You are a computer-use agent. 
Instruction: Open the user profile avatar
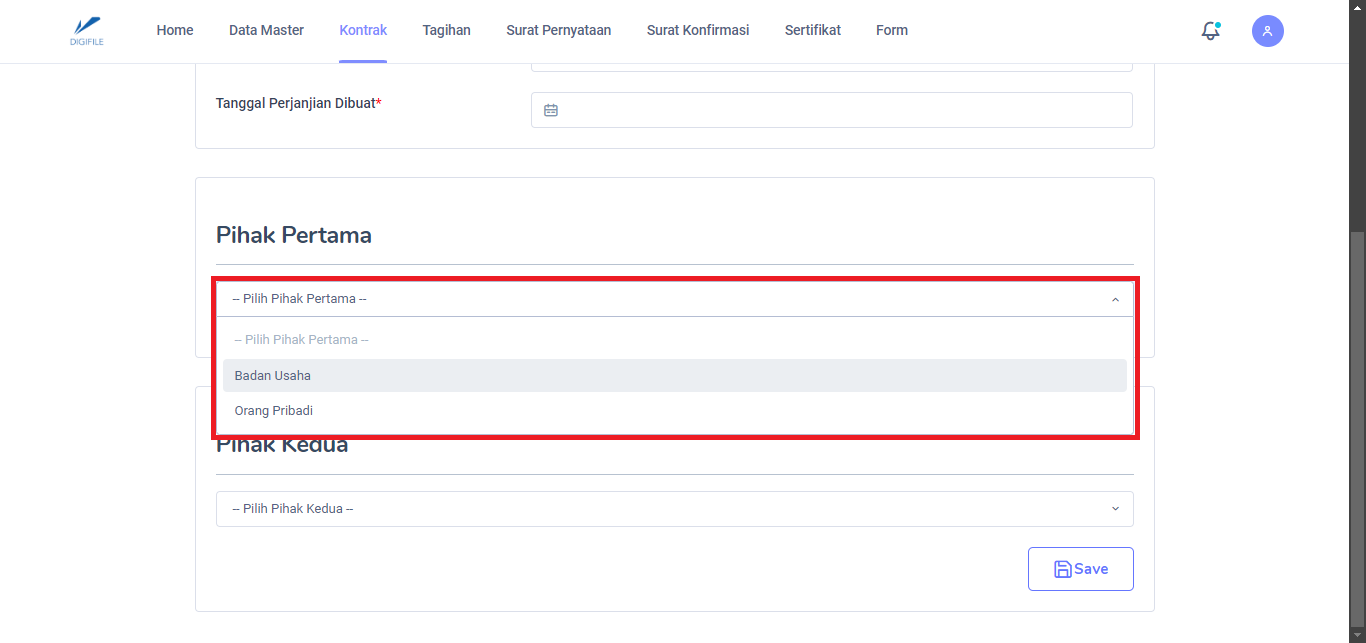[x=1267, y=31]
